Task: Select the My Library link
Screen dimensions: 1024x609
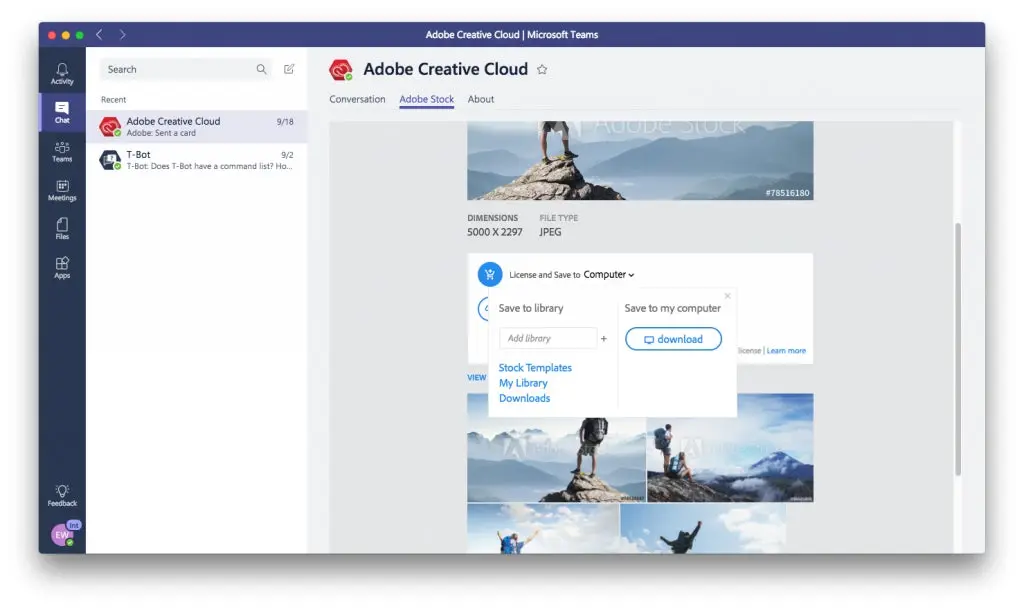Action: pos(523,383)
